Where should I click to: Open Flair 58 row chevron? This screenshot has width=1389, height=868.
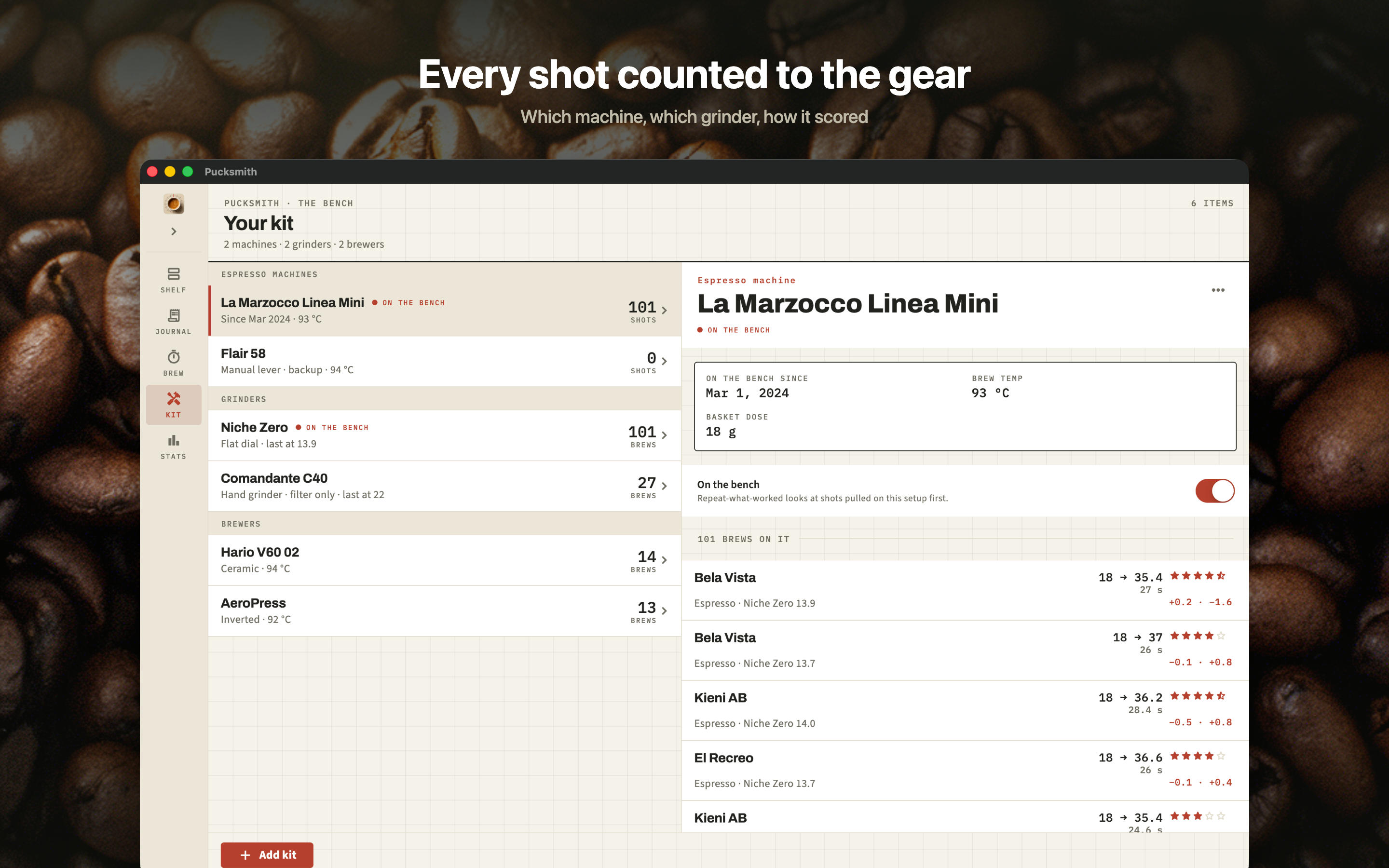point(664,361)
